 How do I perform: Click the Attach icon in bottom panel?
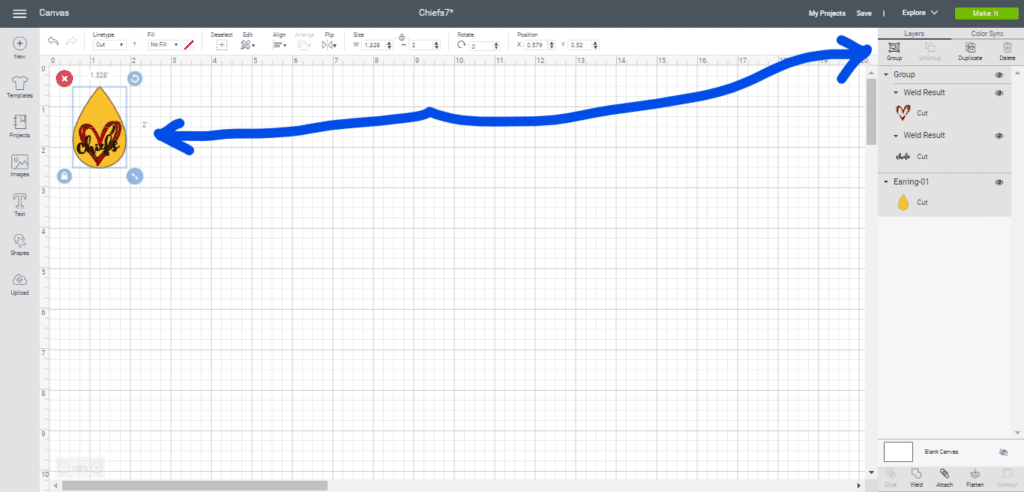(x=944, y=476)
